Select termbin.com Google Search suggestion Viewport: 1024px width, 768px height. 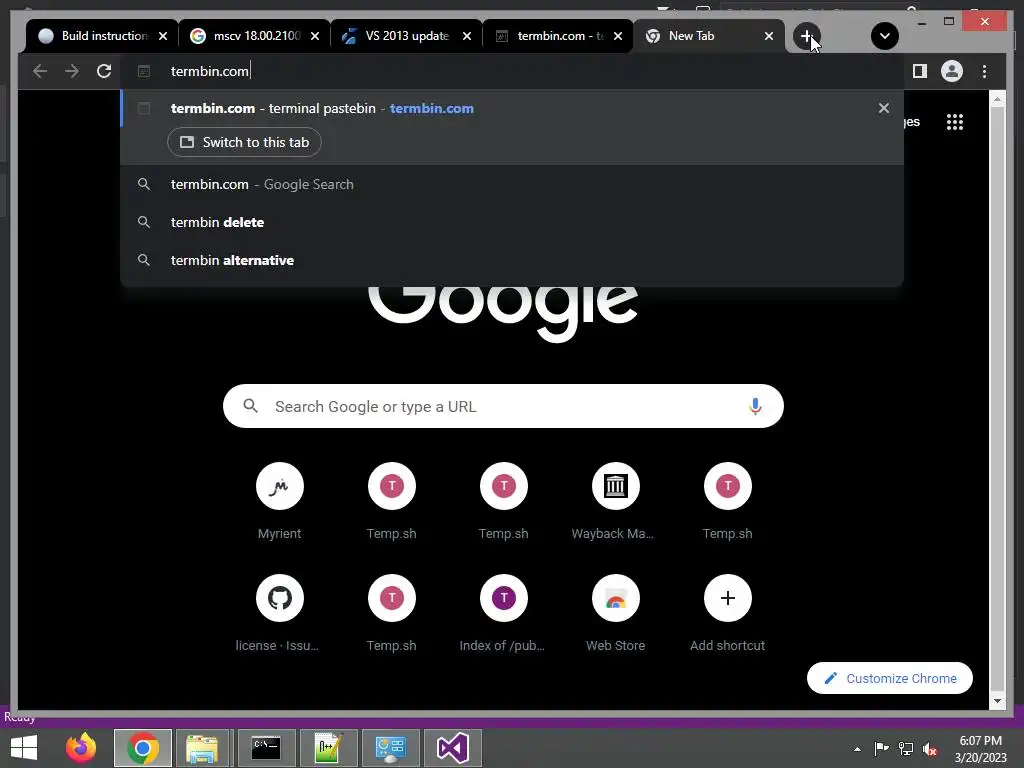point(512,184)
